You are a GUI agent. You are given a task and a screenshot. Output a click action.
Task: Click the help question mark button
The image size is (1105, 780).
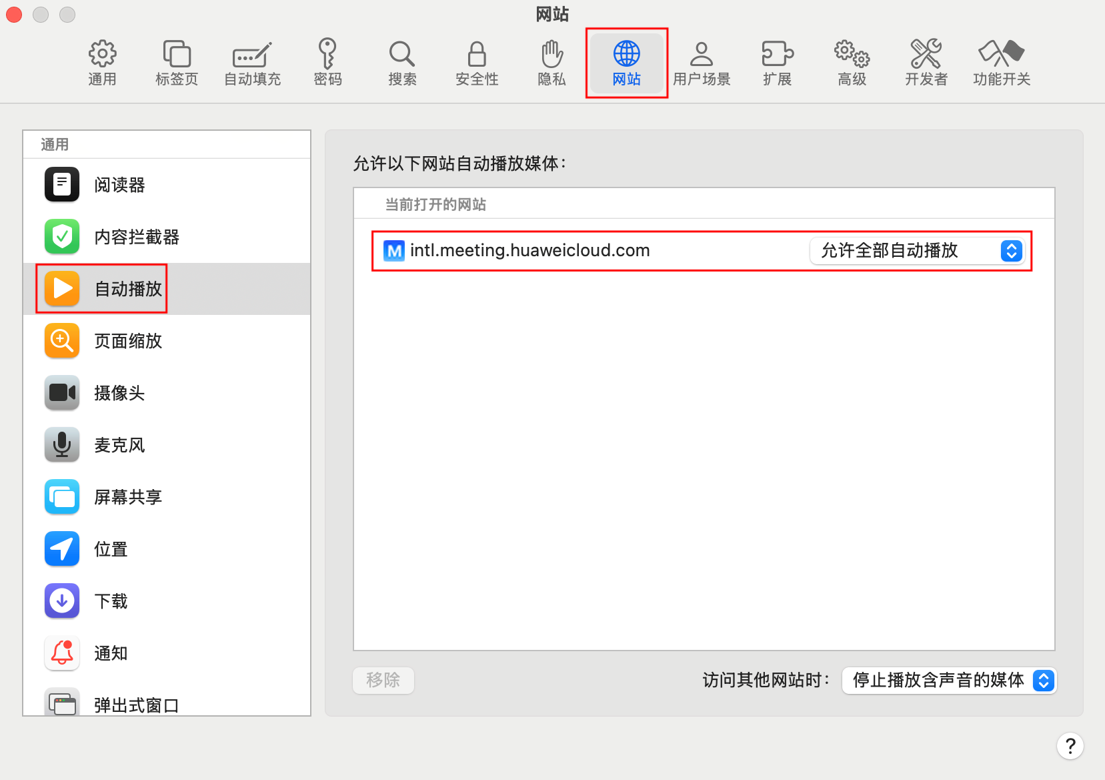coord(1070,746)
